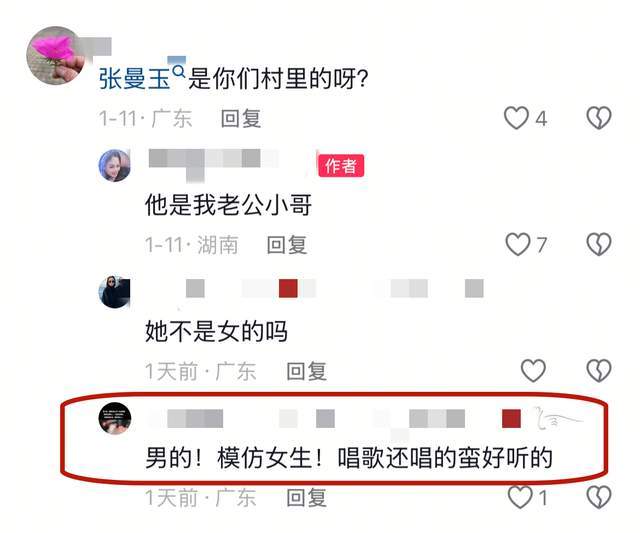Dislike the 她不是女的吗 comment
640x533 pixels.
pos(599,371)
